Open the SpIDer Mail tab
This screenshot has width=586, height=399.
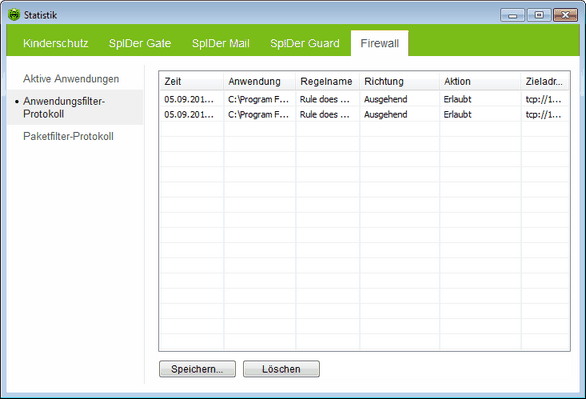tap(220, 43)
